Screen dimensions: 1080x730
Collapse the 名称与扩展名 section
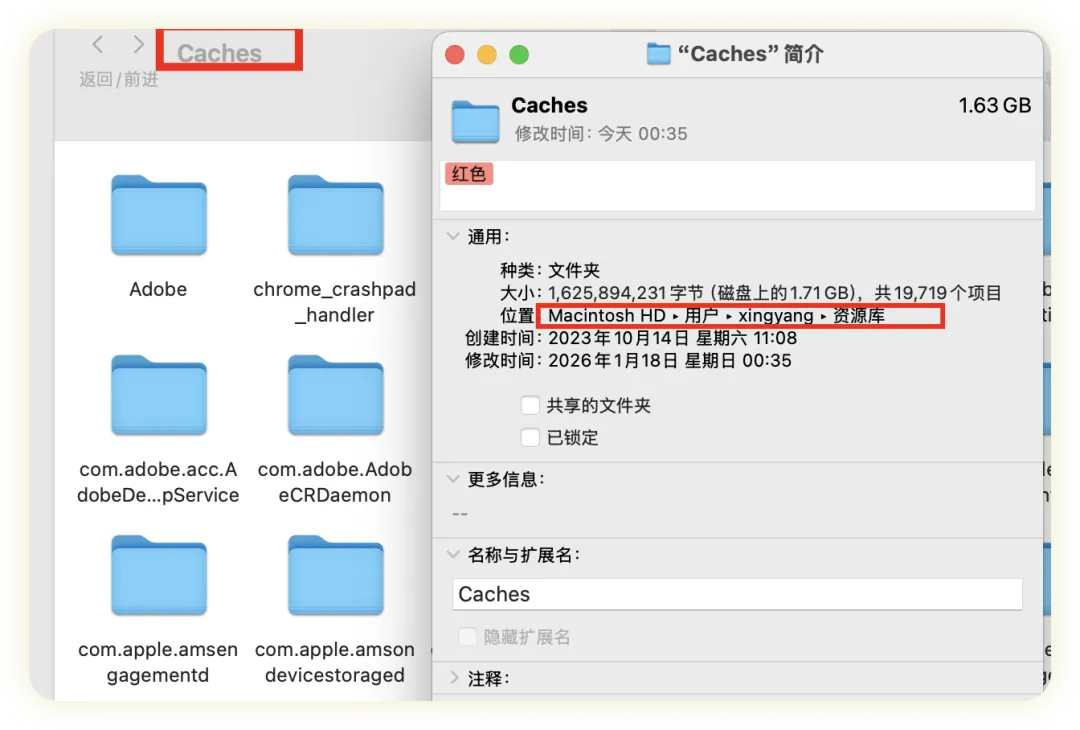(x=453, y=554)
